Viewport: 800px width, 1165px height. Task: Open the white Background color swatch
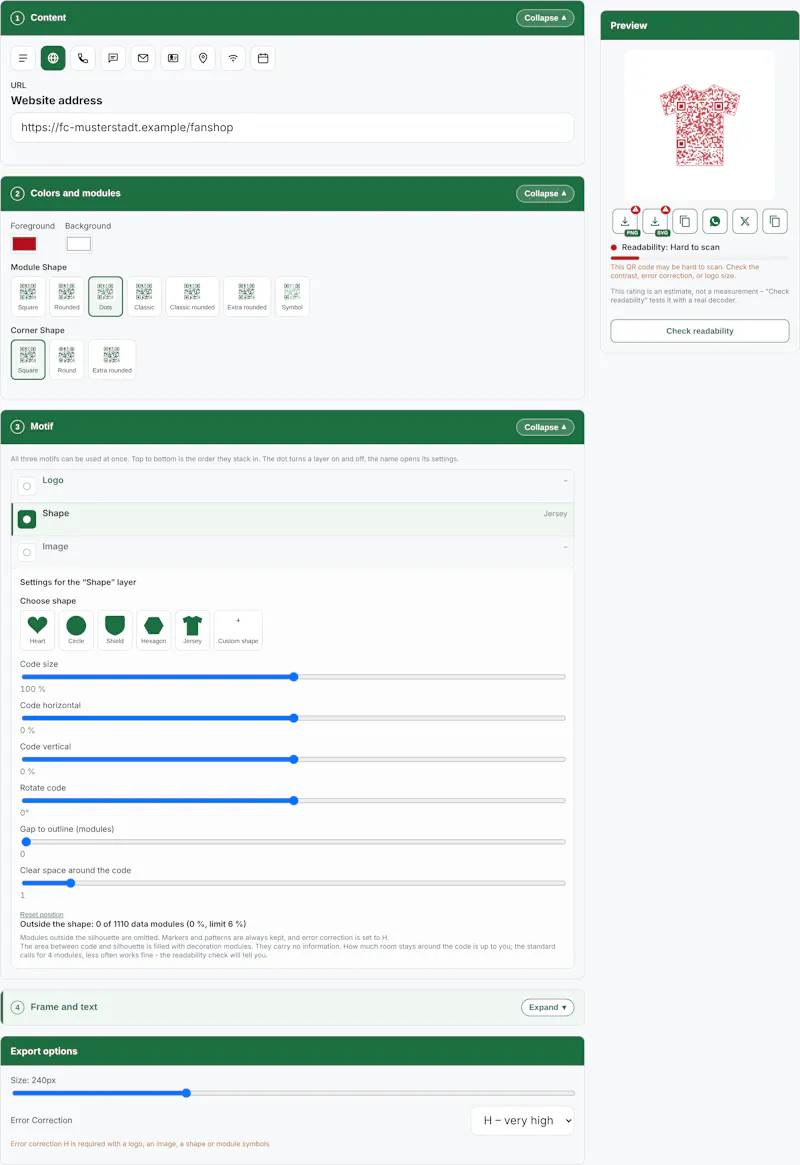click(x=79, y=244)
